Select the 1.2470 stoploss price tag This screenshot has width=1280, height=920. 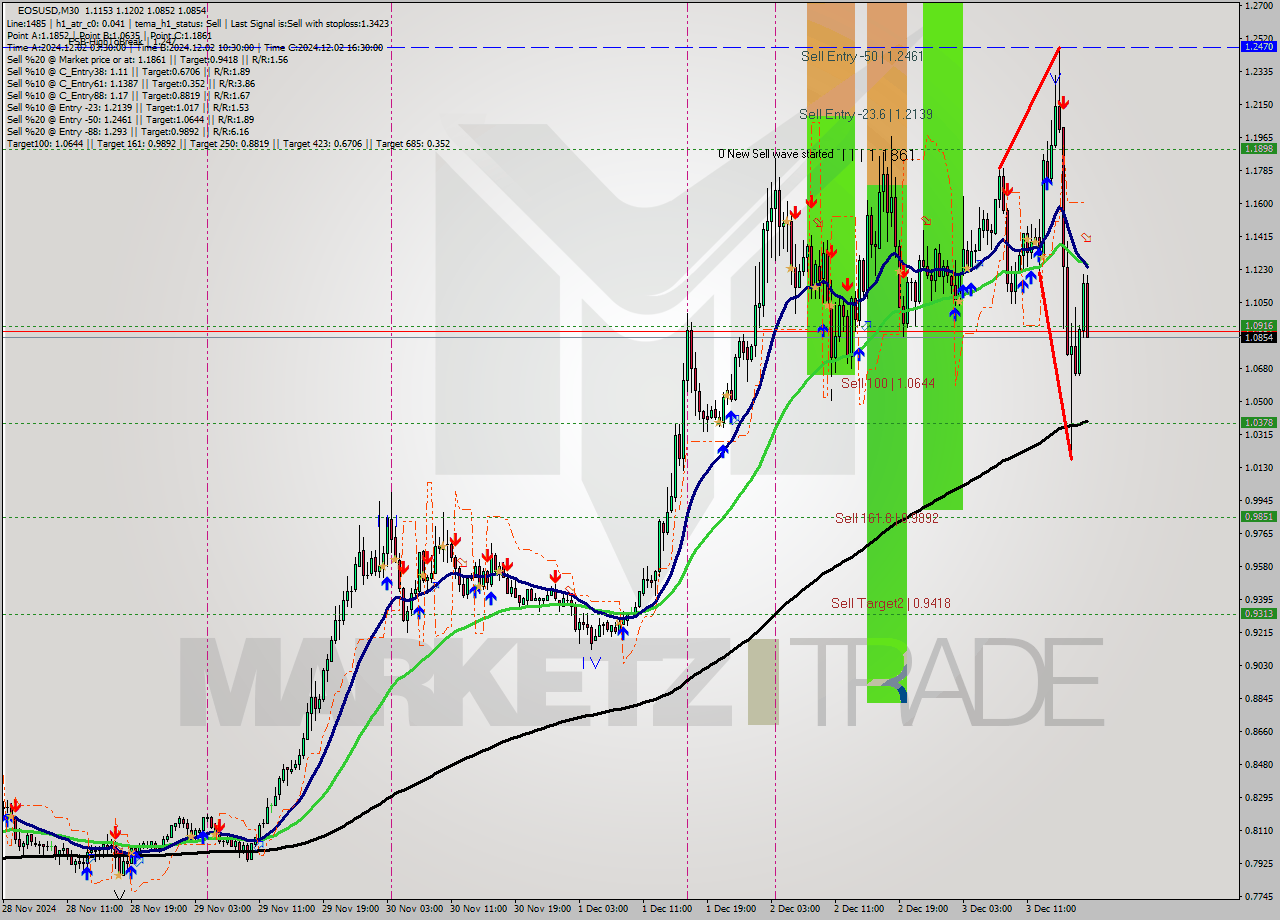(x=1258, y=47)
